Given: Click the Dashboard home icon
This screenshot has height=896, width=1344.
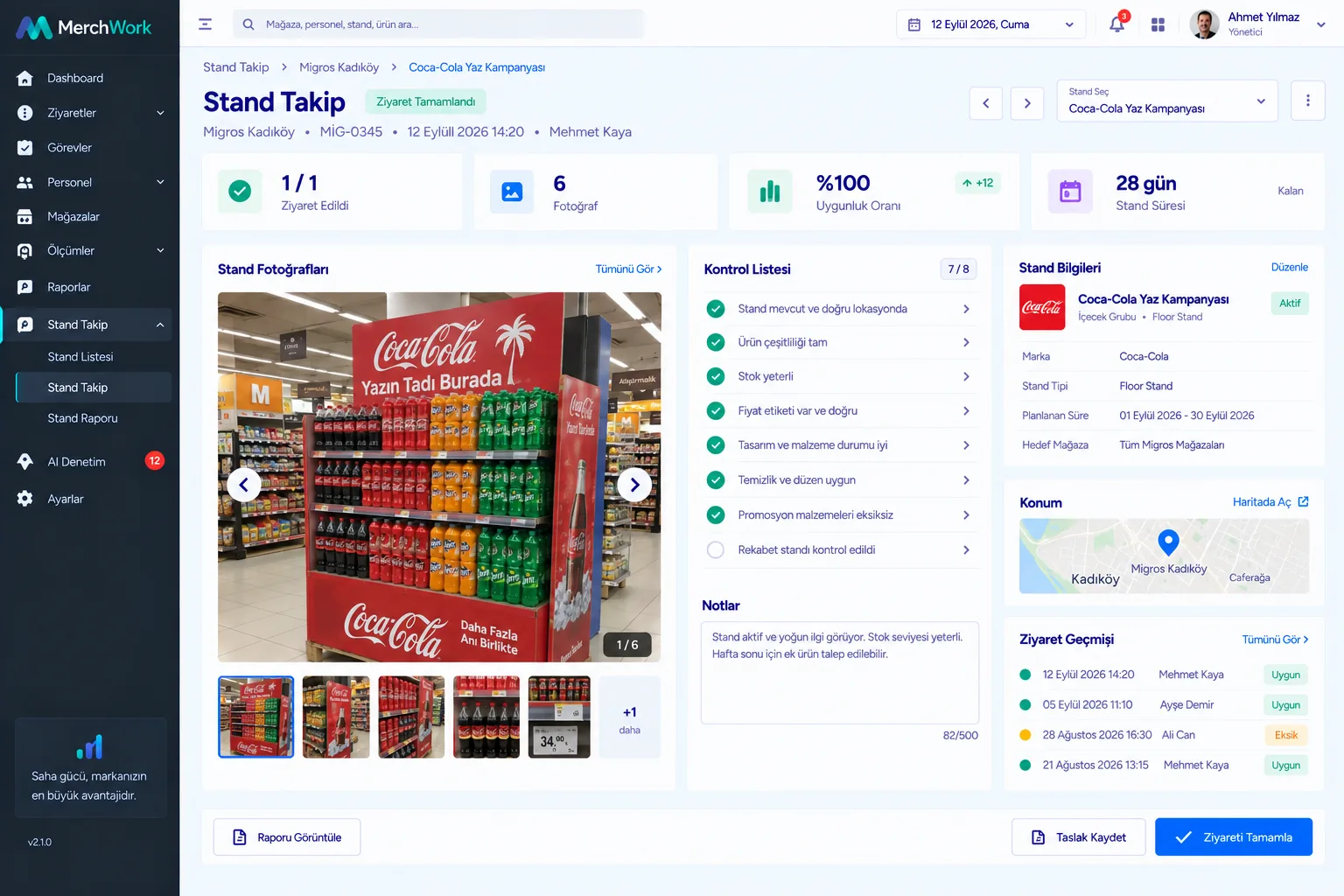Looking at the screenshot, I should tap(25, 78).
